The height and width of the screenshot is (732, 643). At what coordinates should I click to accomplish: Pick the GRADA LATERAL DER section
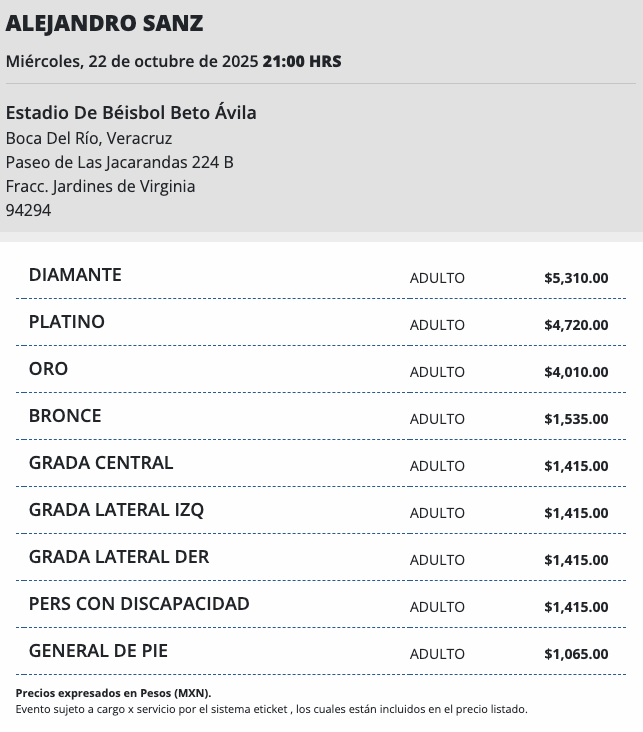click(119, 557)
